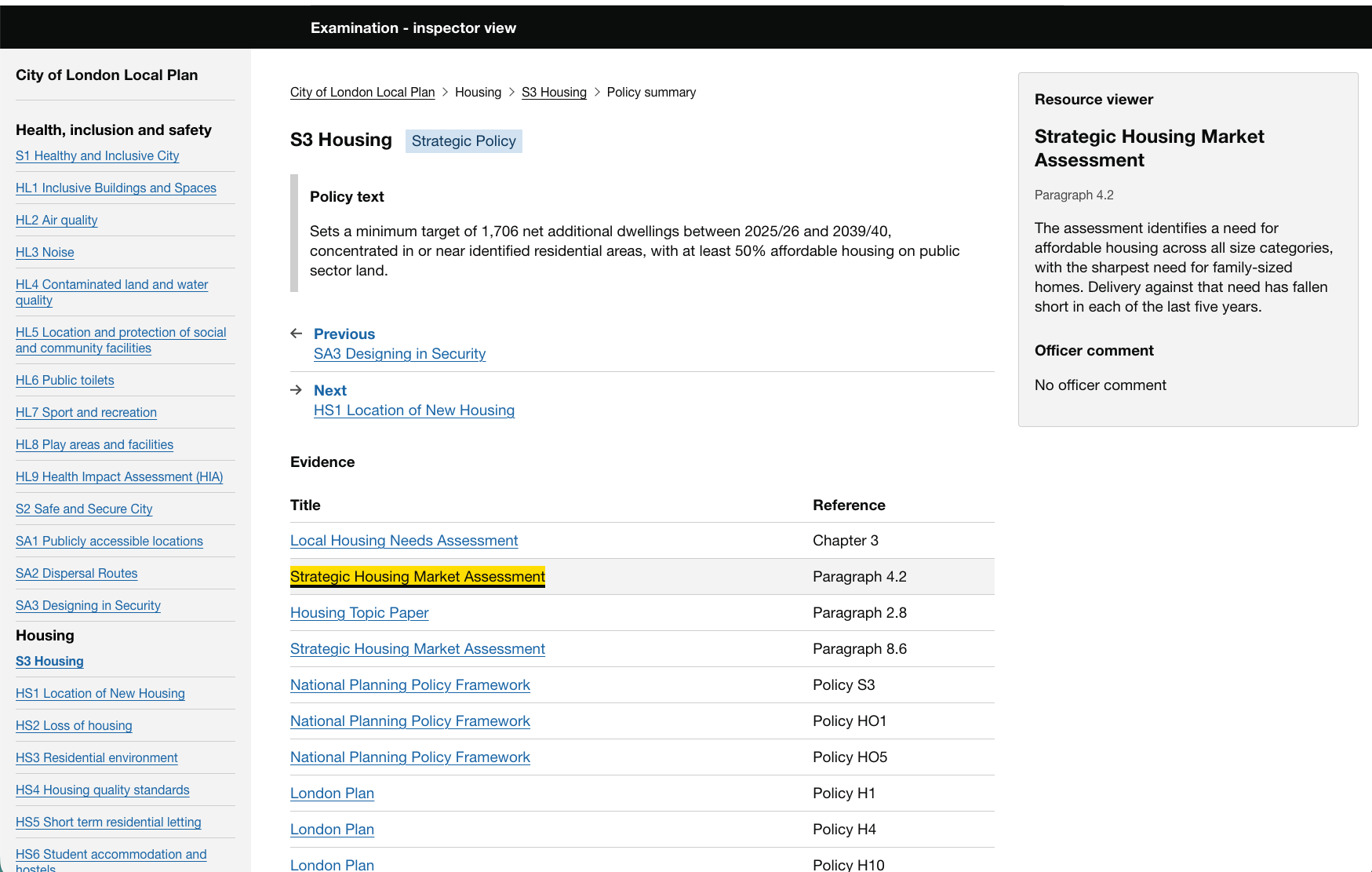Open London Plan Policy H1 link
Viewport: 1372px width, 872px height.
coord(332,794)
